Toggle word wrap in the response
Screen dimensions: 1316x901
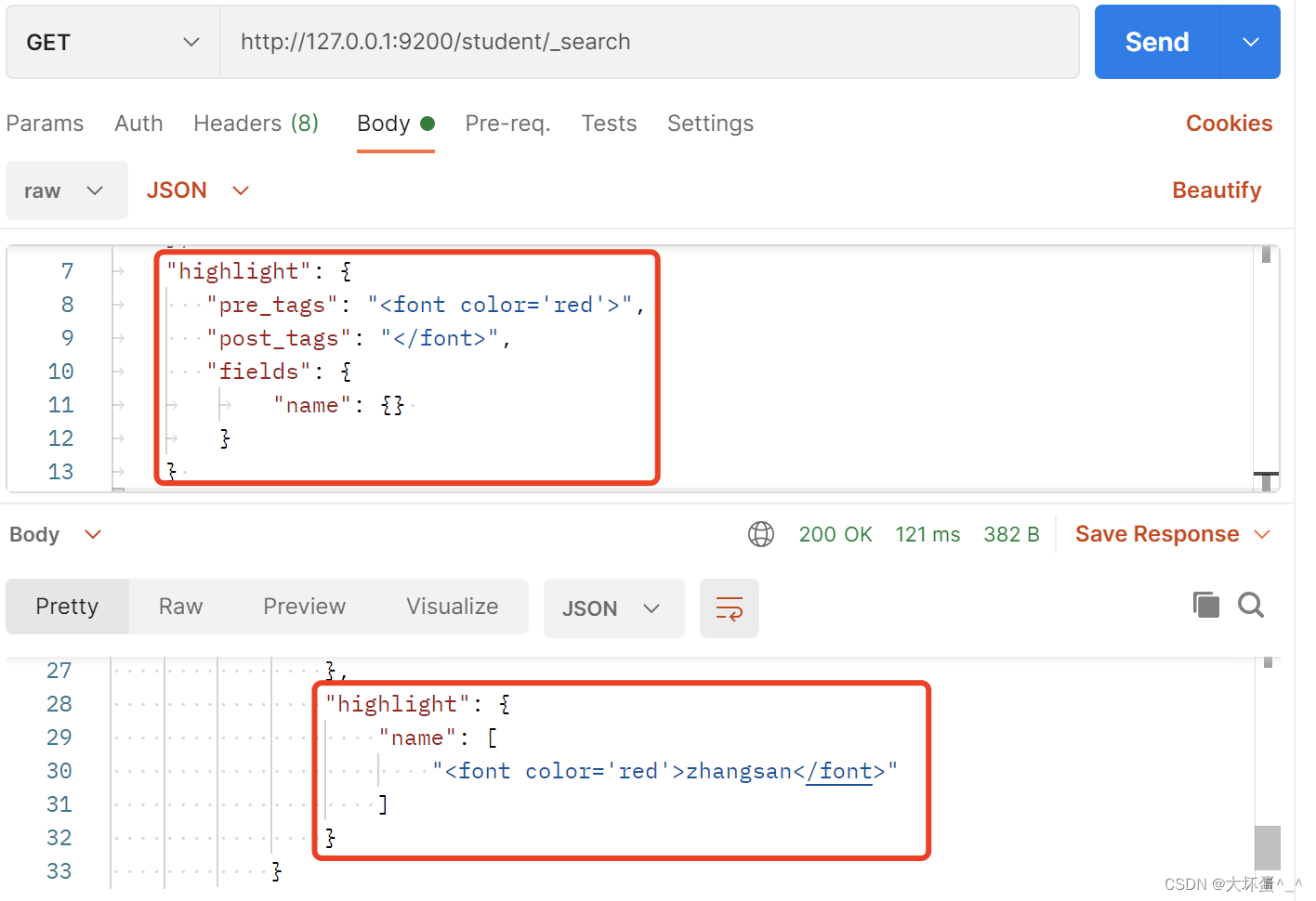coord(730,608)
